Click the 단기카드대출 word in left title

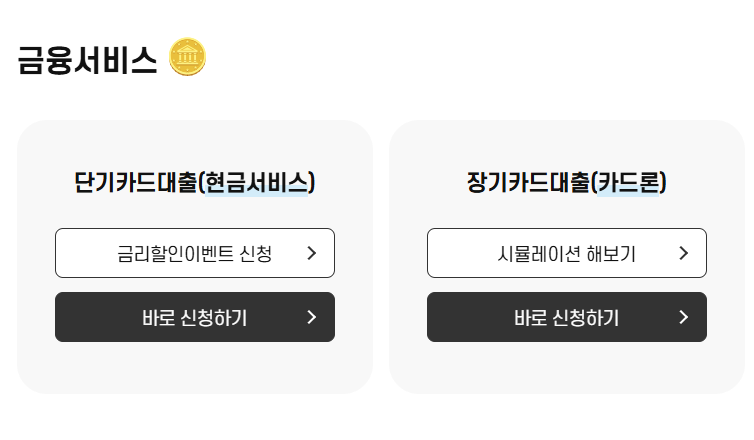pos(136,182)
